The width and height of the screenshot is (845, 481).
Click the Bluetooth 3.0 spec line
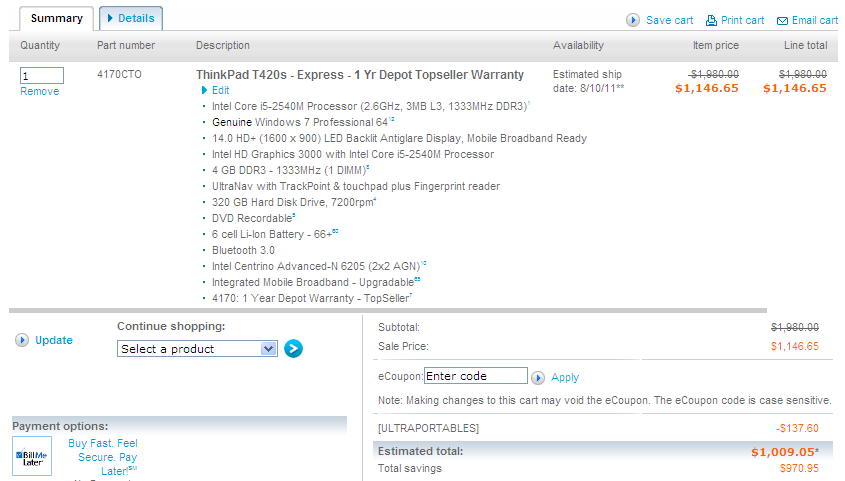click(243, 250)
